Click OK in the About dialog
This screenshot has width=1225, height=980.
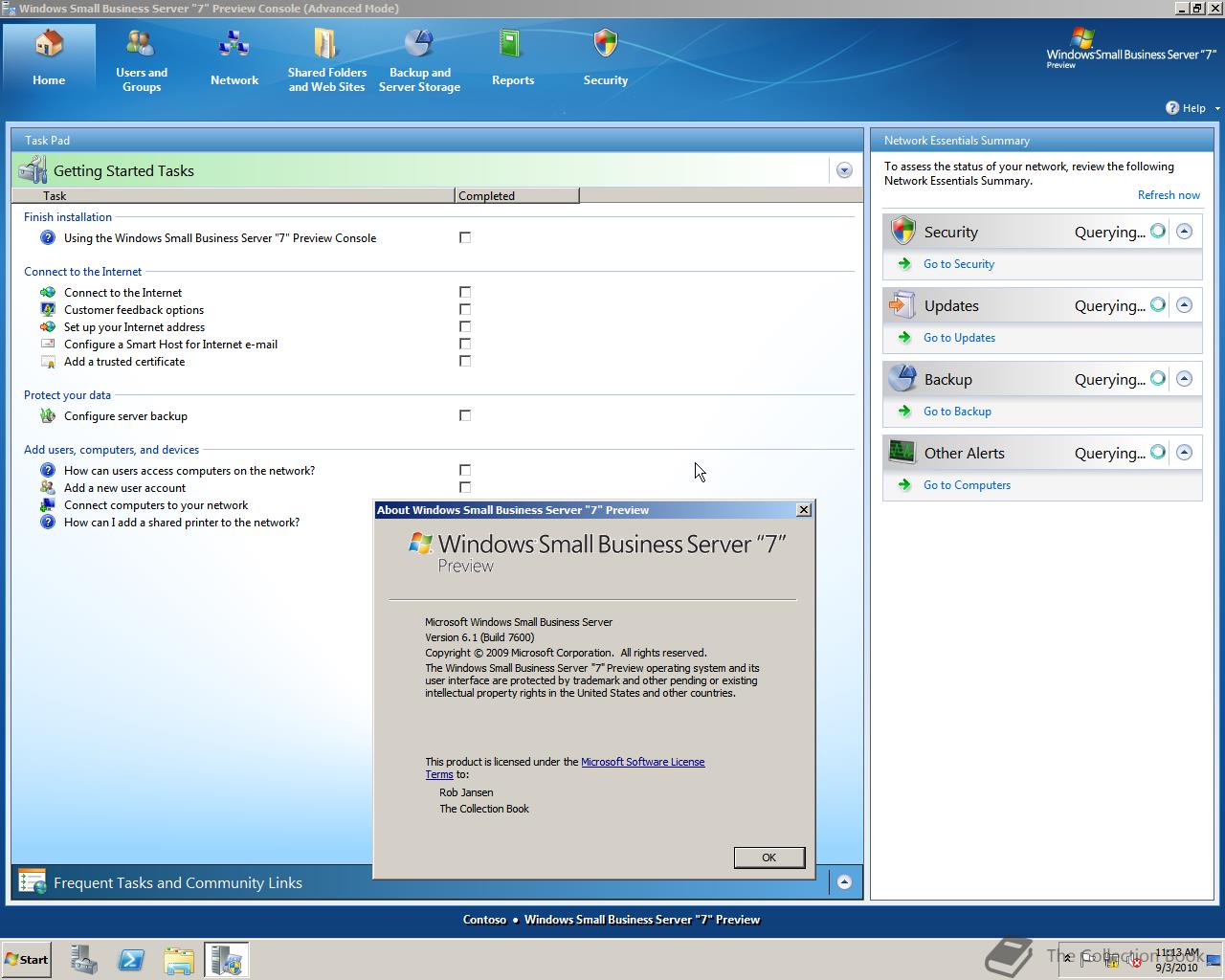click(x=768, y=857)
